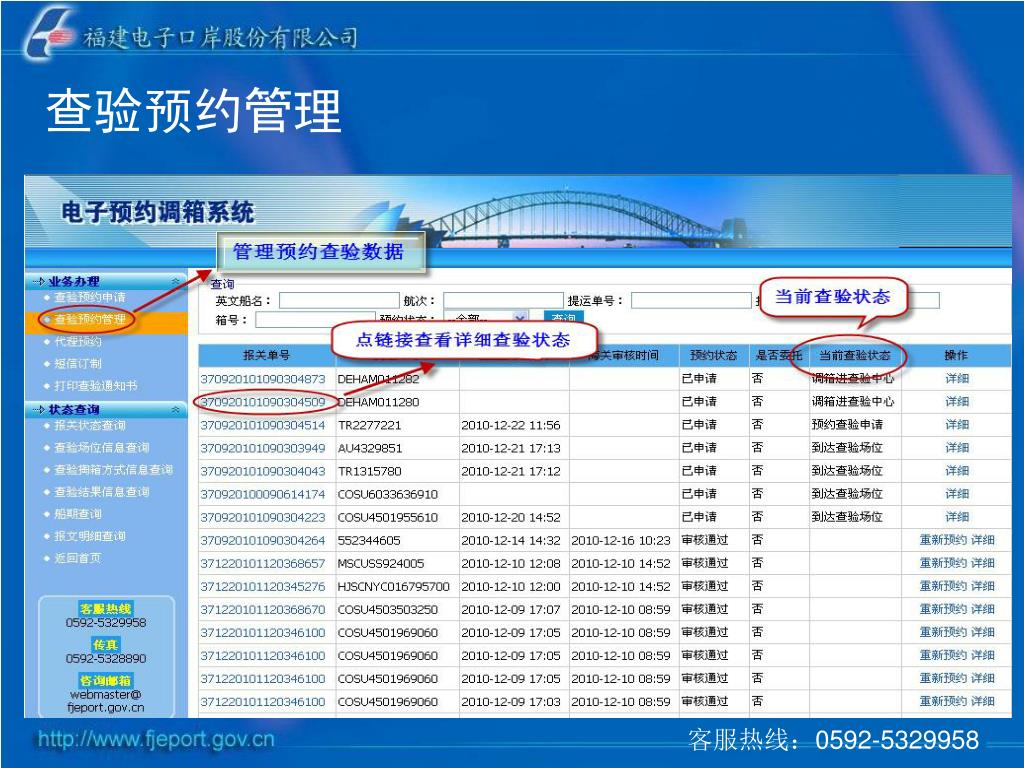Image resolution: width=1024 pixels, height=768 pixels.
Task: Open declaration 370920101090304514 link
Action: (263, 425)
